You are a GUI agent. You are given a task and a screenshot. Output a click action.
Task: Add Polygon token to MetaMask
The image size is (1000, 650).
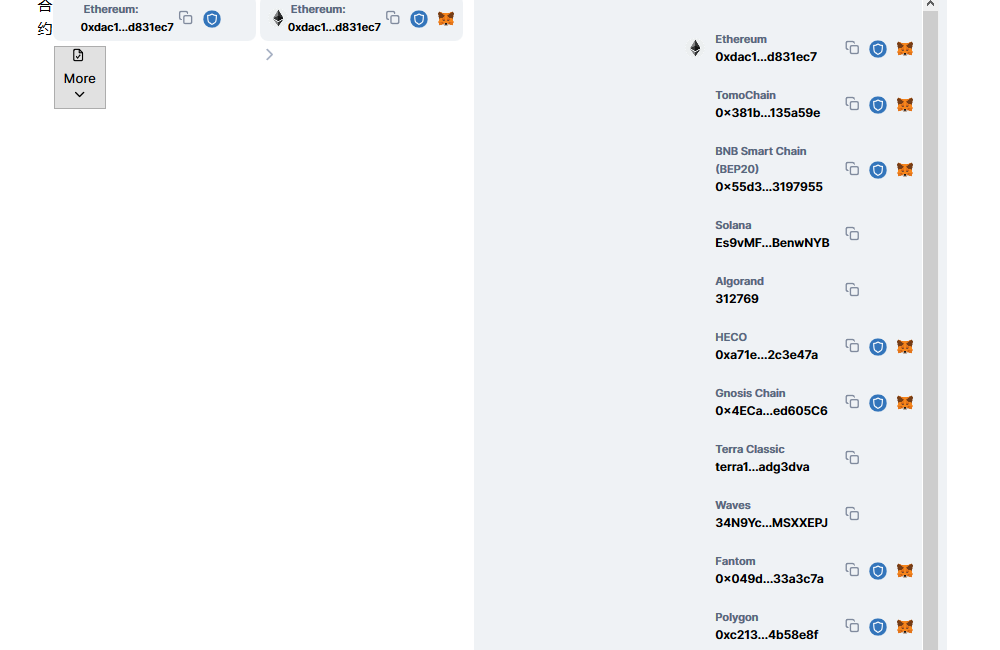point(905,627)
